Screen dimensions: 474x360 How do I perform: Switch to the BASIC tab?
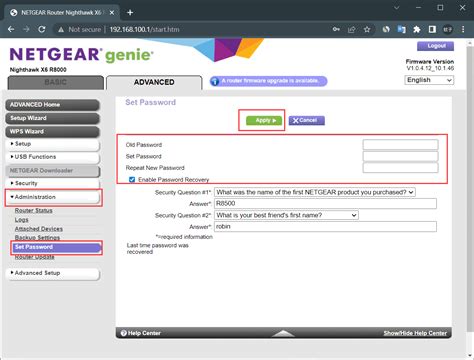point(56,82)
